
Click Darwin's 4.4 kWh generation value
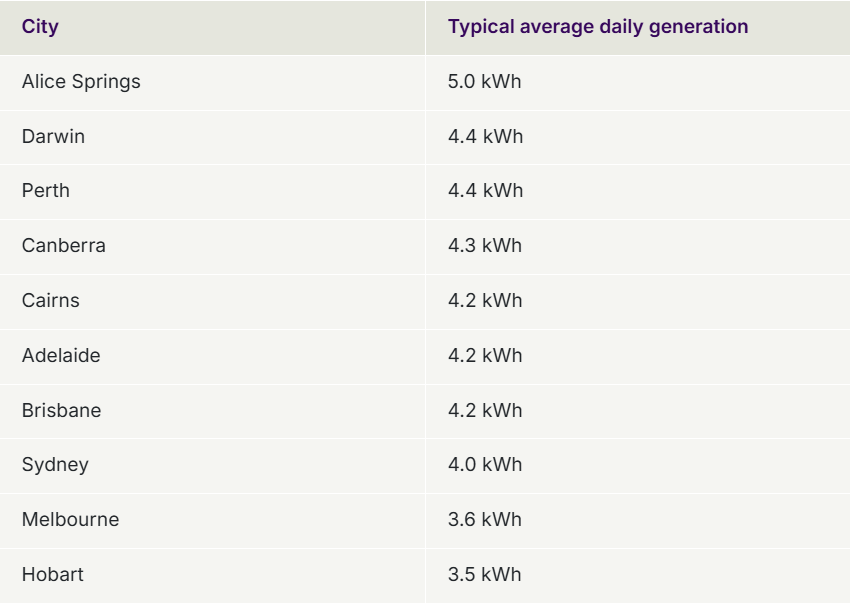(485, 137)
